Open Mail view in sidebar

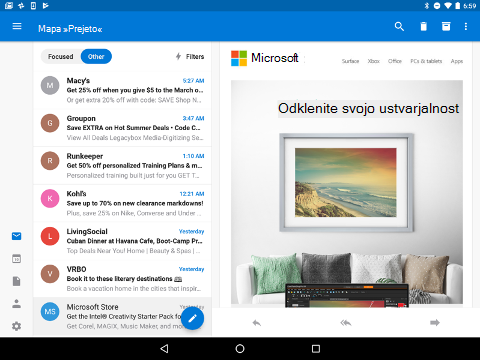pos(16,236)
